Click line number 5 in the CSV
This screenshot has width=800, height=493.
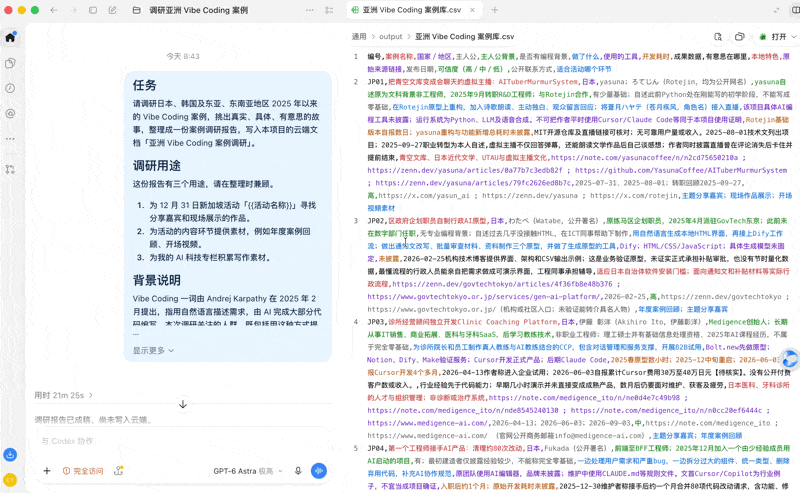356,449
